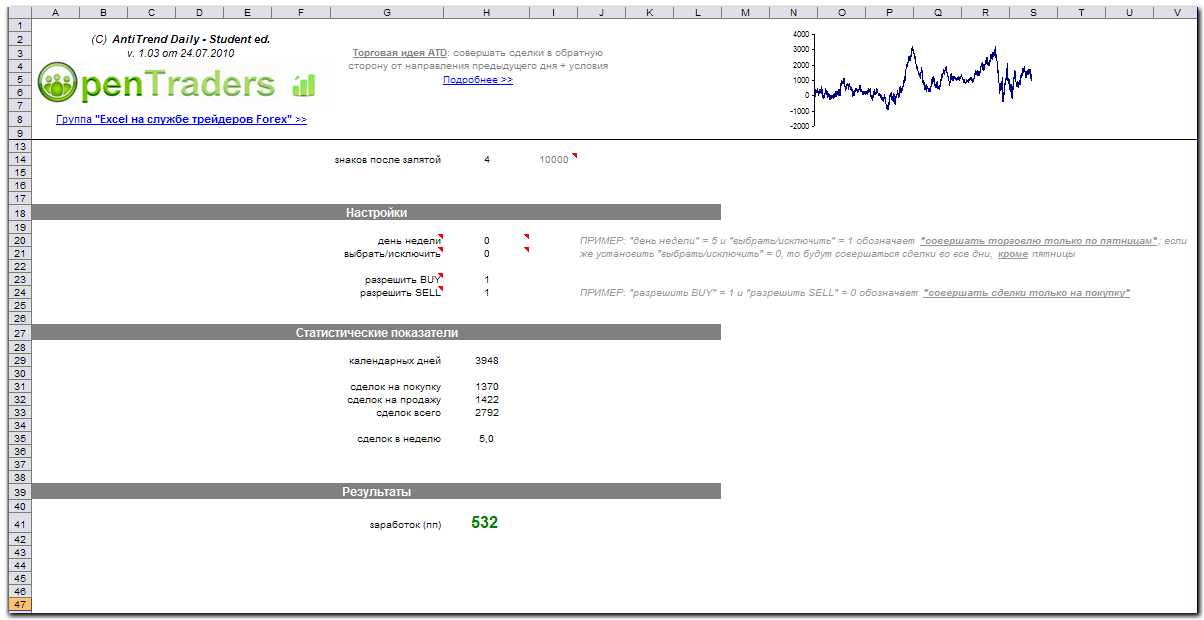The width and height of the screenshot is (1204, 620).
Task: Click the "Статистические показатели" section header
Action: point(376,332)
